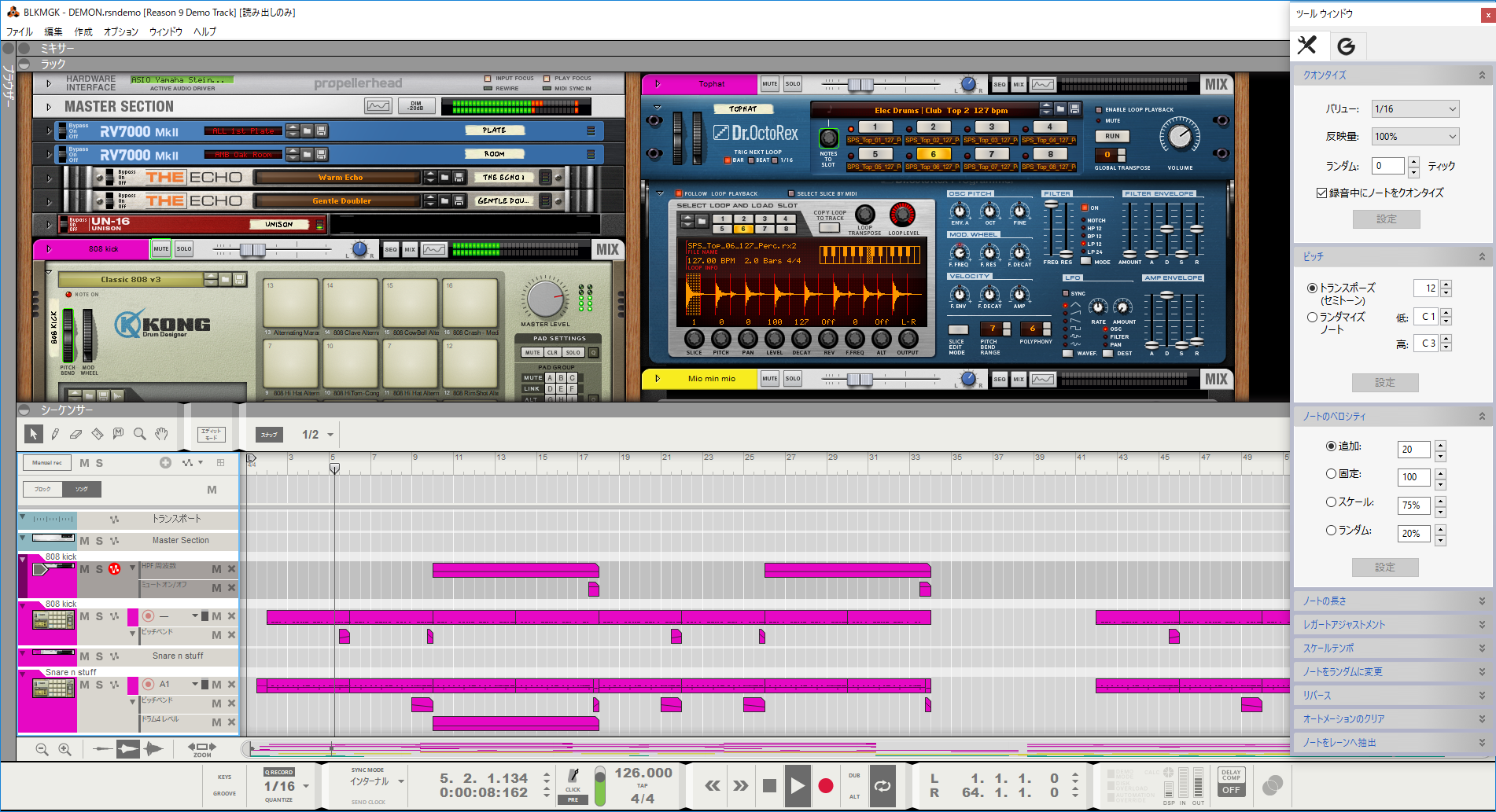
Task: Click the Fast Forward transport button
Action: pos(741,785)
